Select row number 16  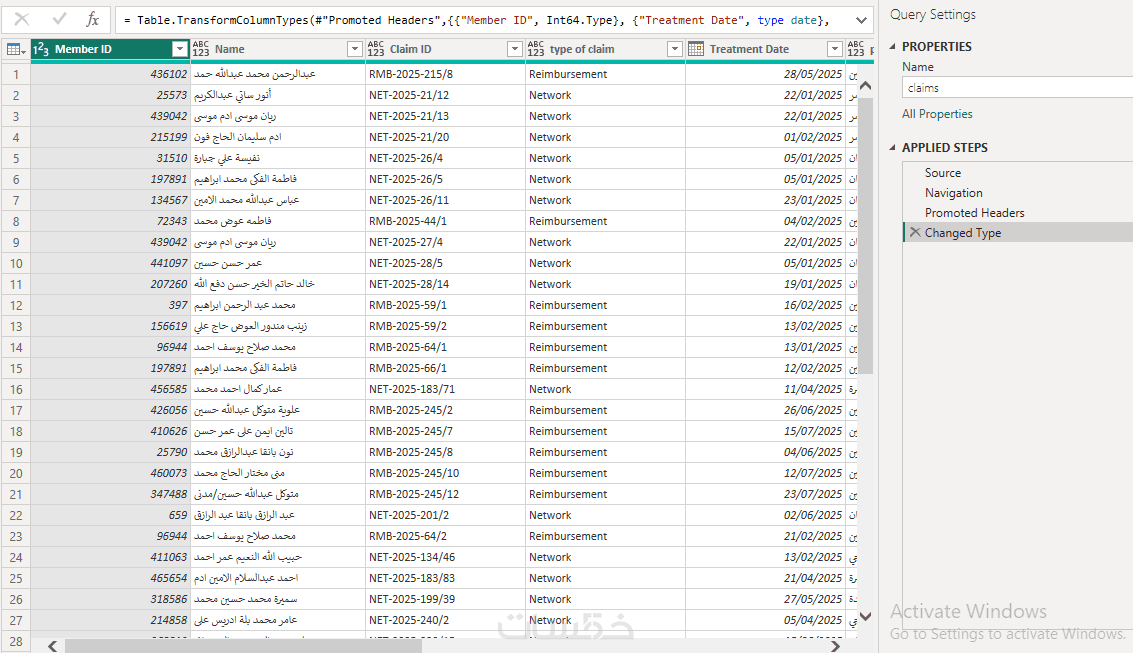point(16,389)
